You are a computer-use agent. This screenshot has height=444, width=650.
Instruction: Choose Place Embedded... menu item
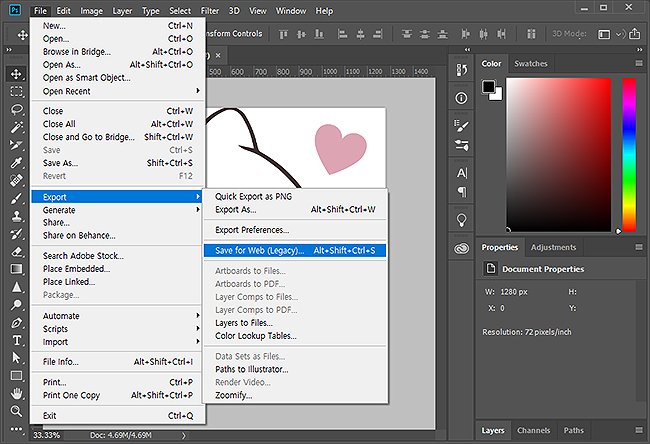(x=118, y=269)
